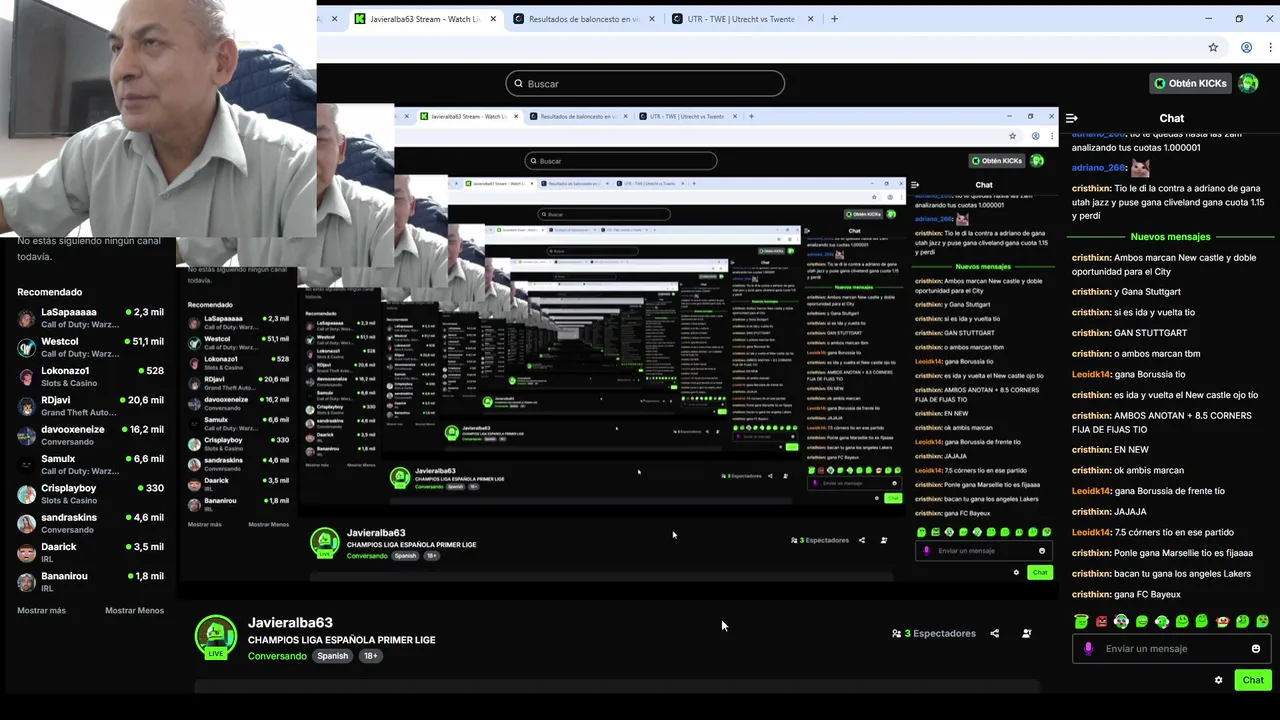This screenshot has height=720, width=1280.
Task: Open chat settings gear icon
Action: (1218, 680)
